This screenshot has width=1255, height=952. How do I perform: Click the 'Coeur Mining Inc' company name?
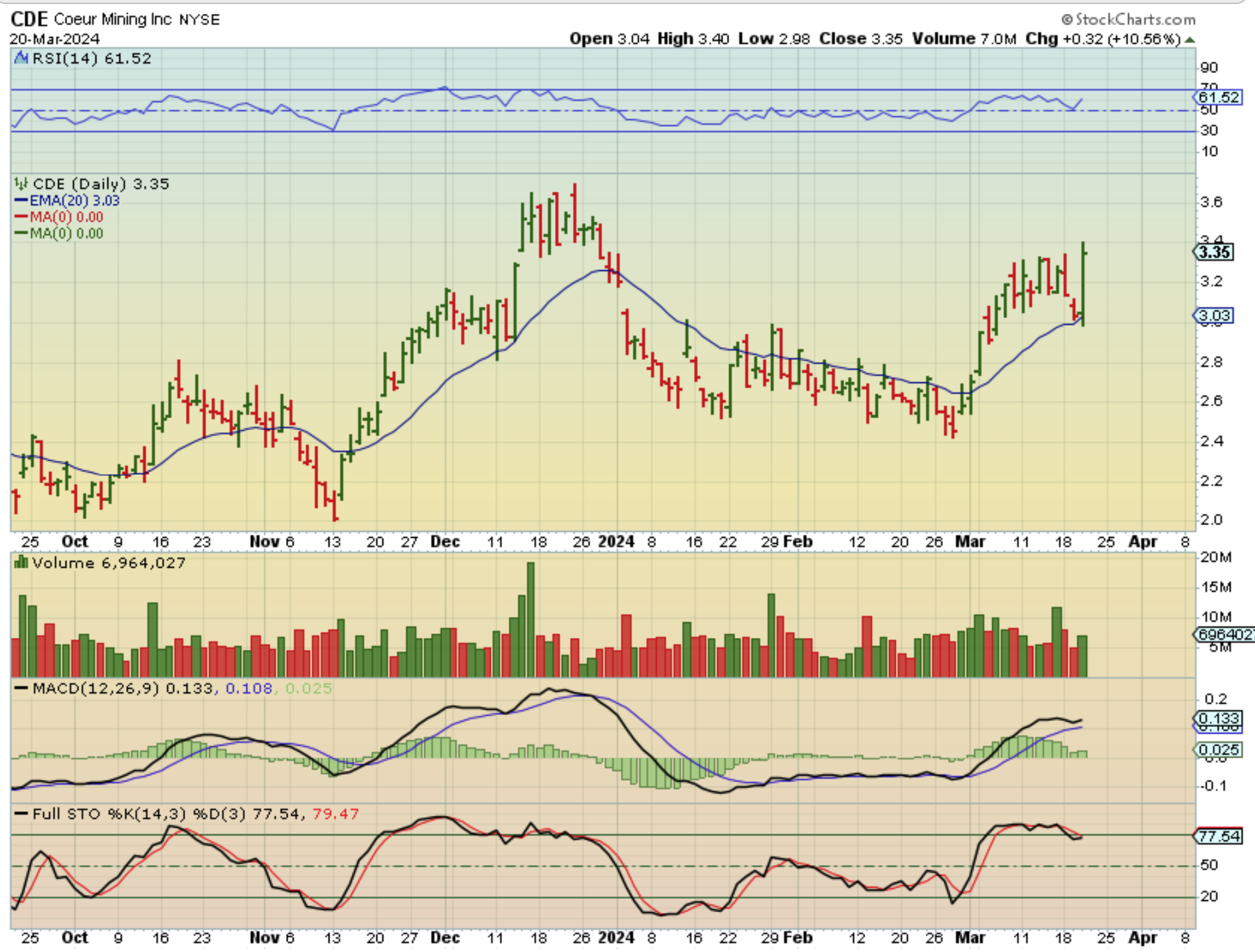113,19
